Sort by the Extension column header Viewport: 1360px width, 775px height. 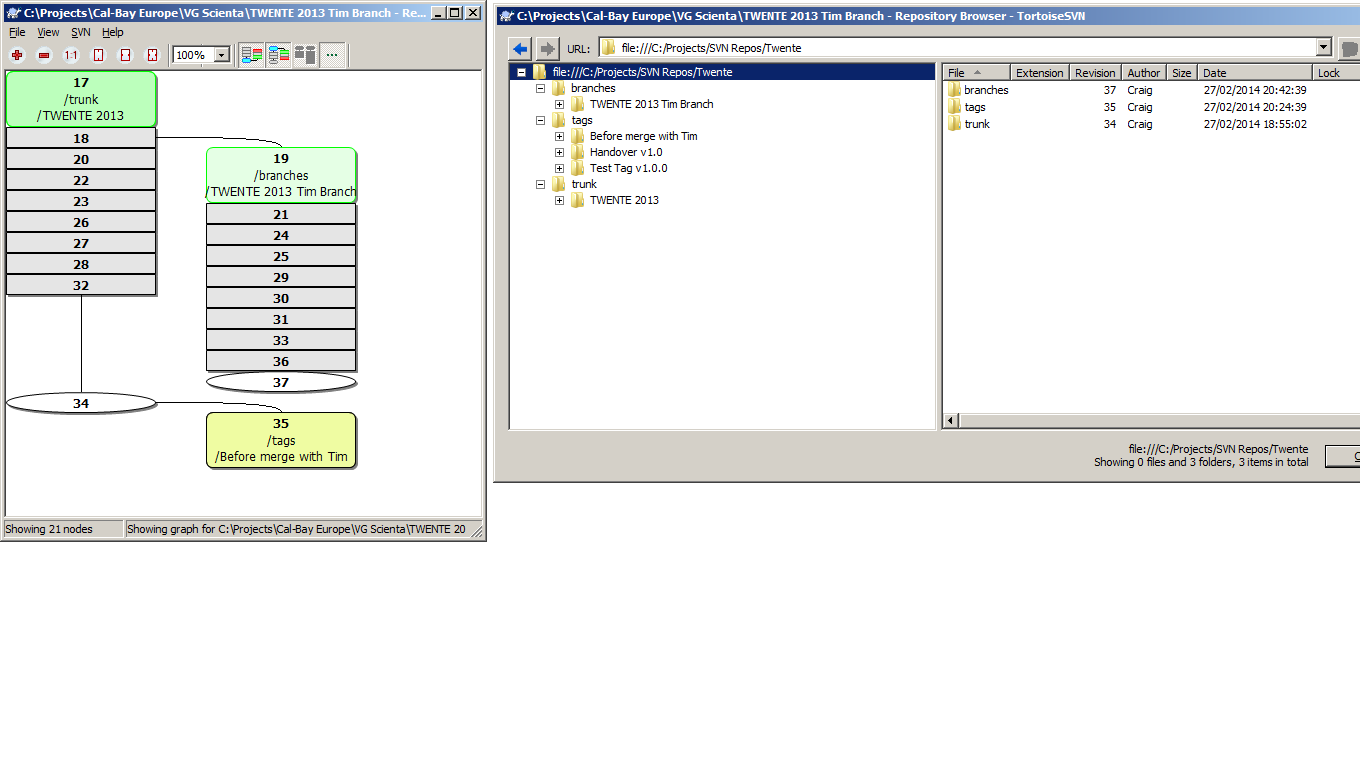(1039, 73)
